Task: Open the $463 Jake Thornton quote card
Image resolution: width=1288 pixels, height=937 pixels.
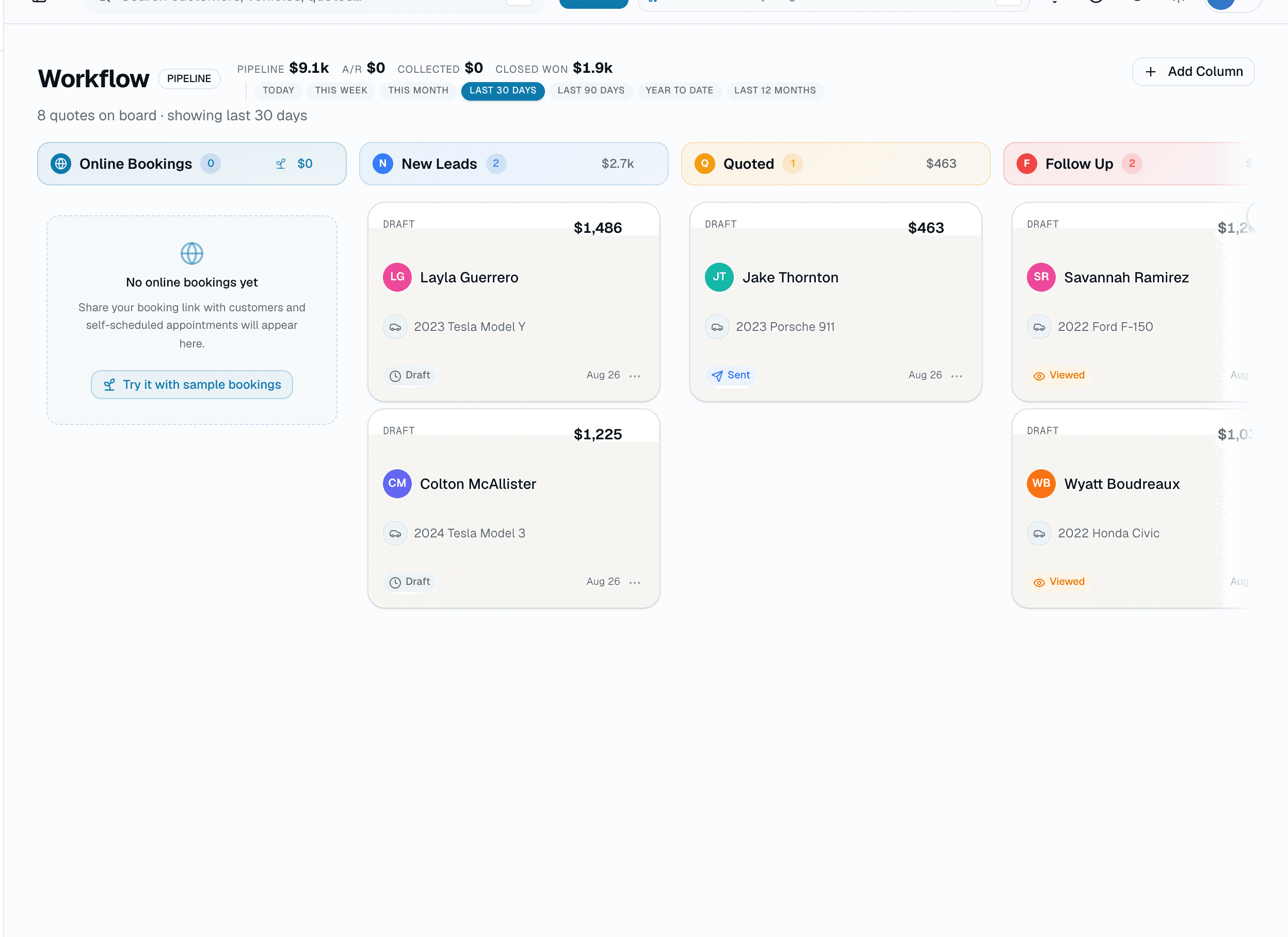Action: [x=836, y=301]
